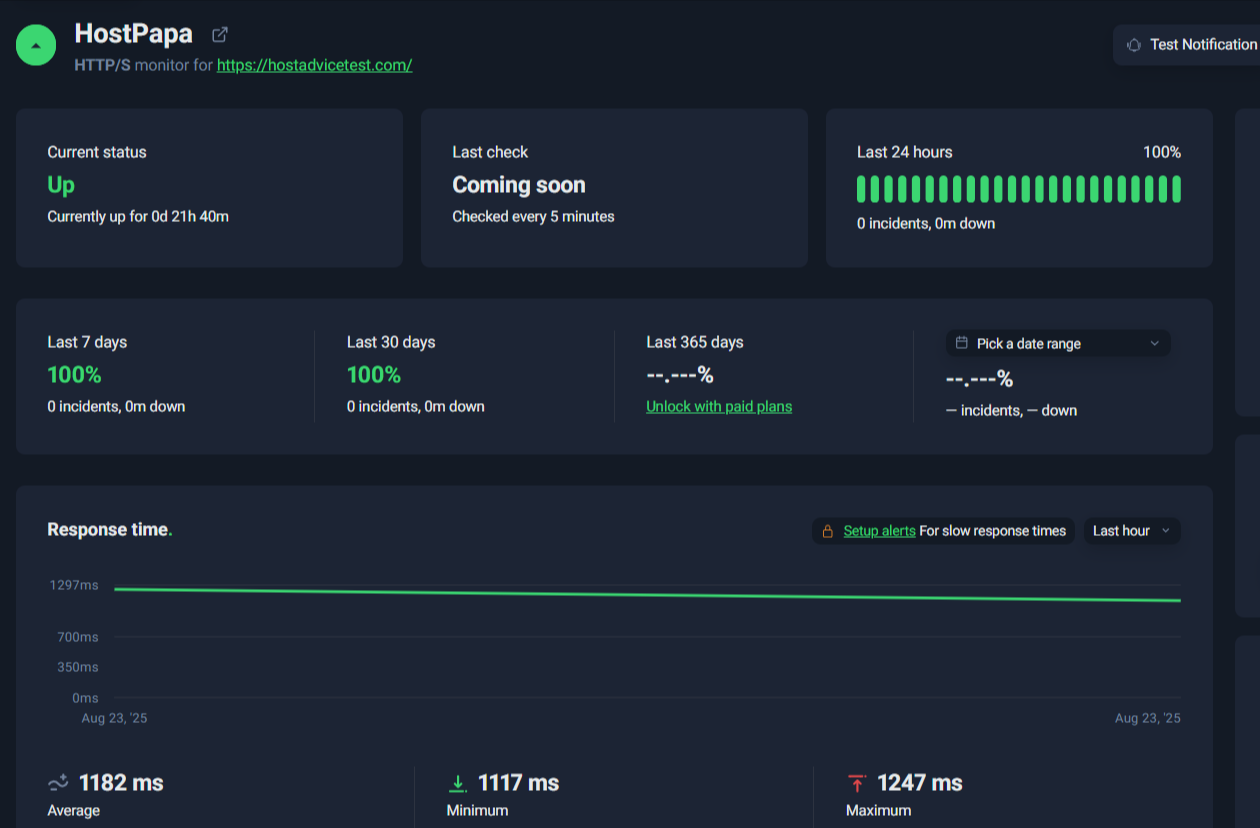Click the 0ms axis label
The width and height of the screenshot is (1260, 828).
point(86,698)
